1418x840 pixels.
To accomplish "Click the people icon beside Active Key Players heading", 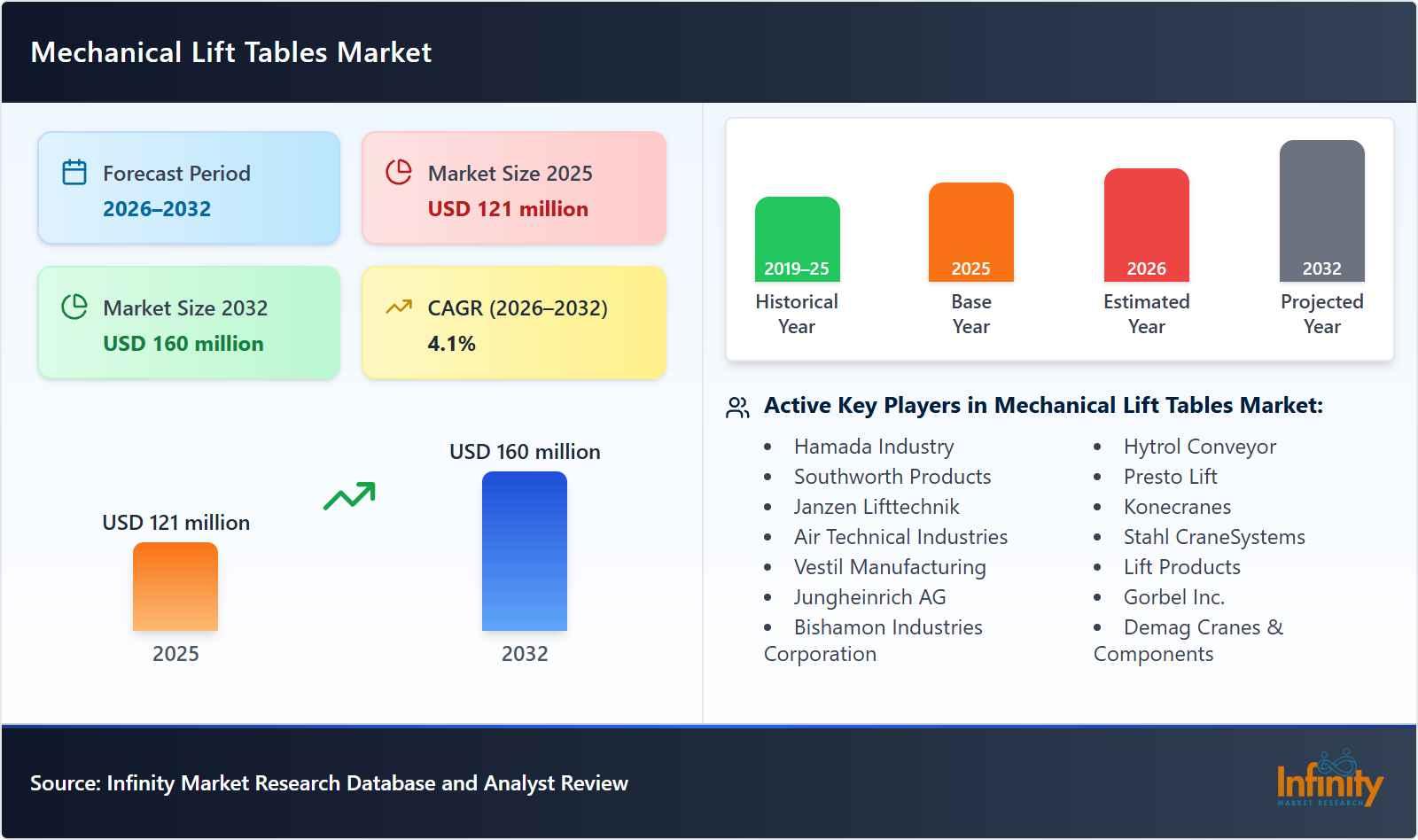I will tap(736, 406).
